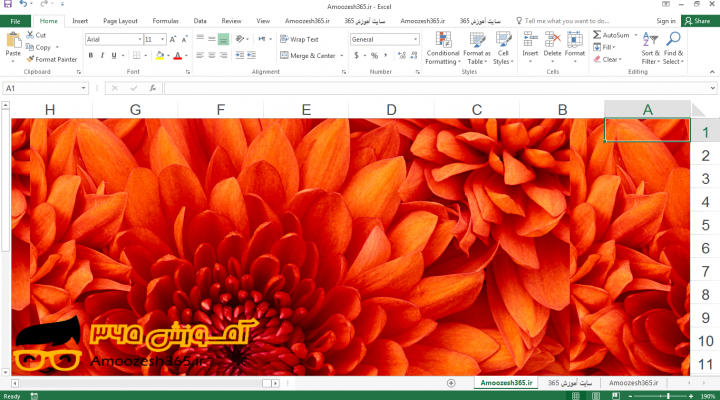Select row header 5

tap(705, 225)
